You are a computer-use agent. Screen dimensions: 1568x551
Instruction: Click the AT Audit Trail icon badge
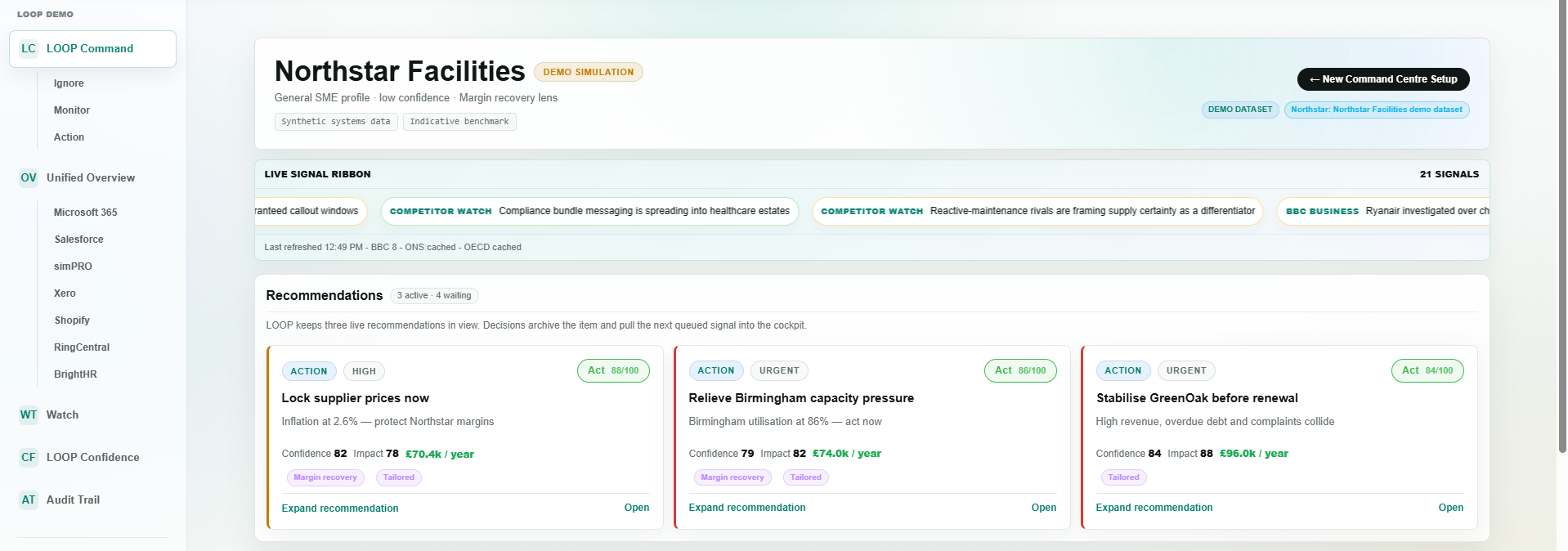pos(29,499)
